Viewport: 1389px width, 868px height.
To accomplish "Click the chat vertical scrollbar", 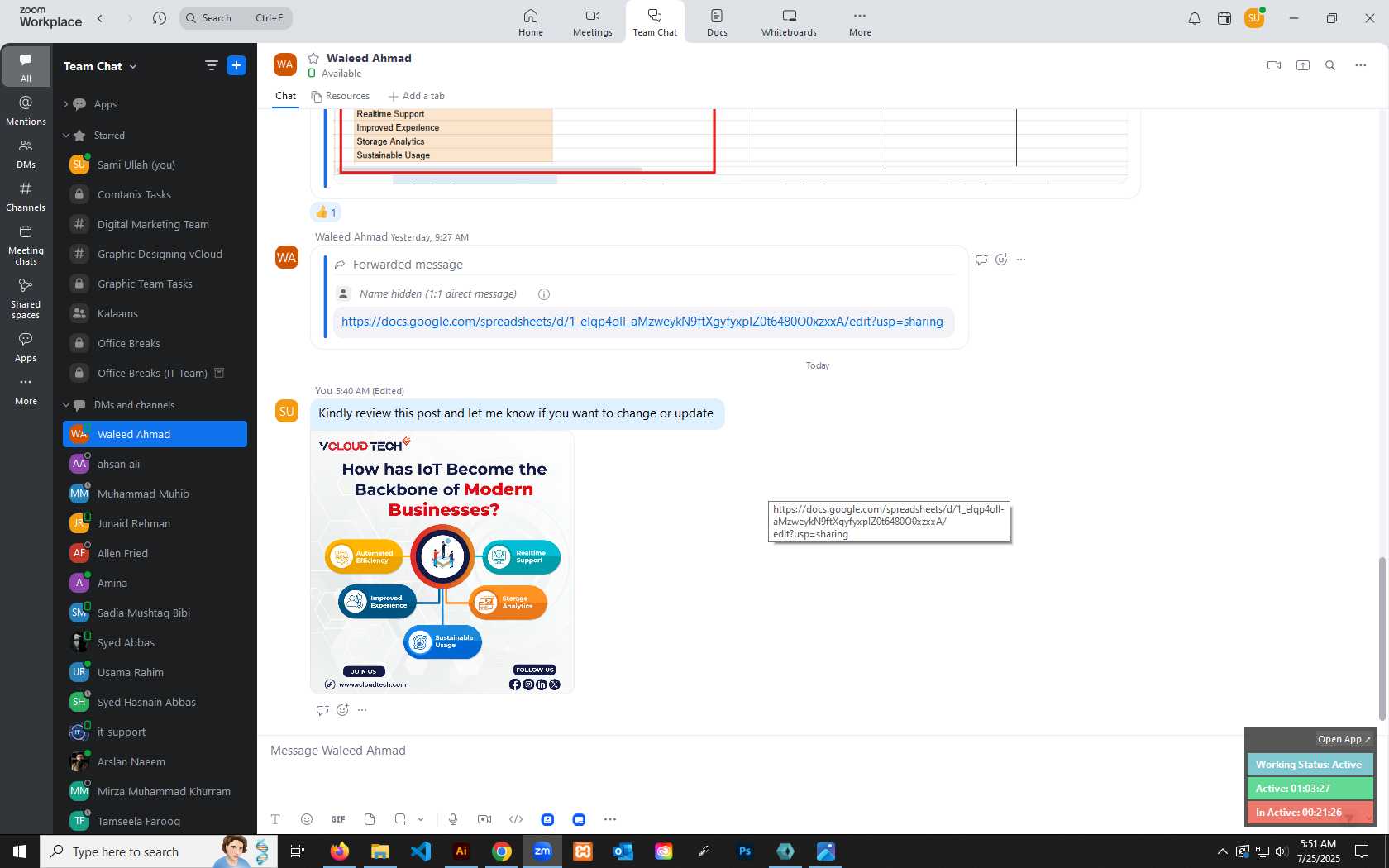I will (1382, 638).
